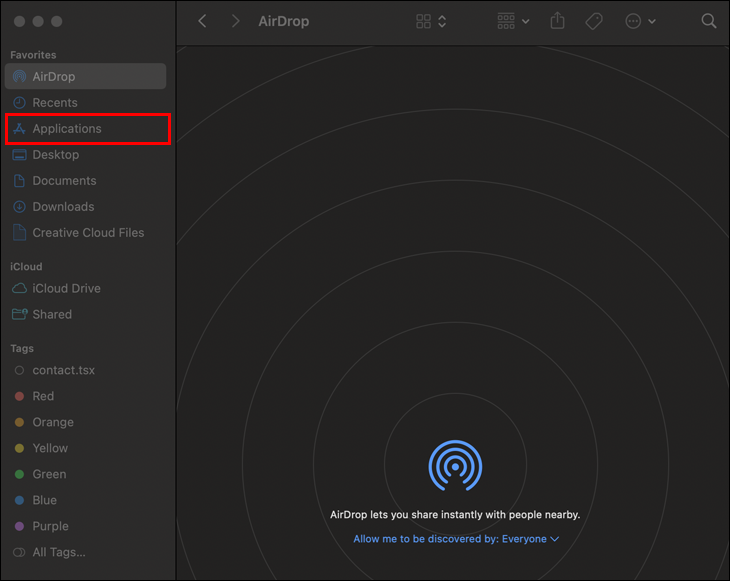Image resolution: width=730 pixels, height=581 pixels.
Task: Open Creative Cloud Files
Action: coord(85,232)
